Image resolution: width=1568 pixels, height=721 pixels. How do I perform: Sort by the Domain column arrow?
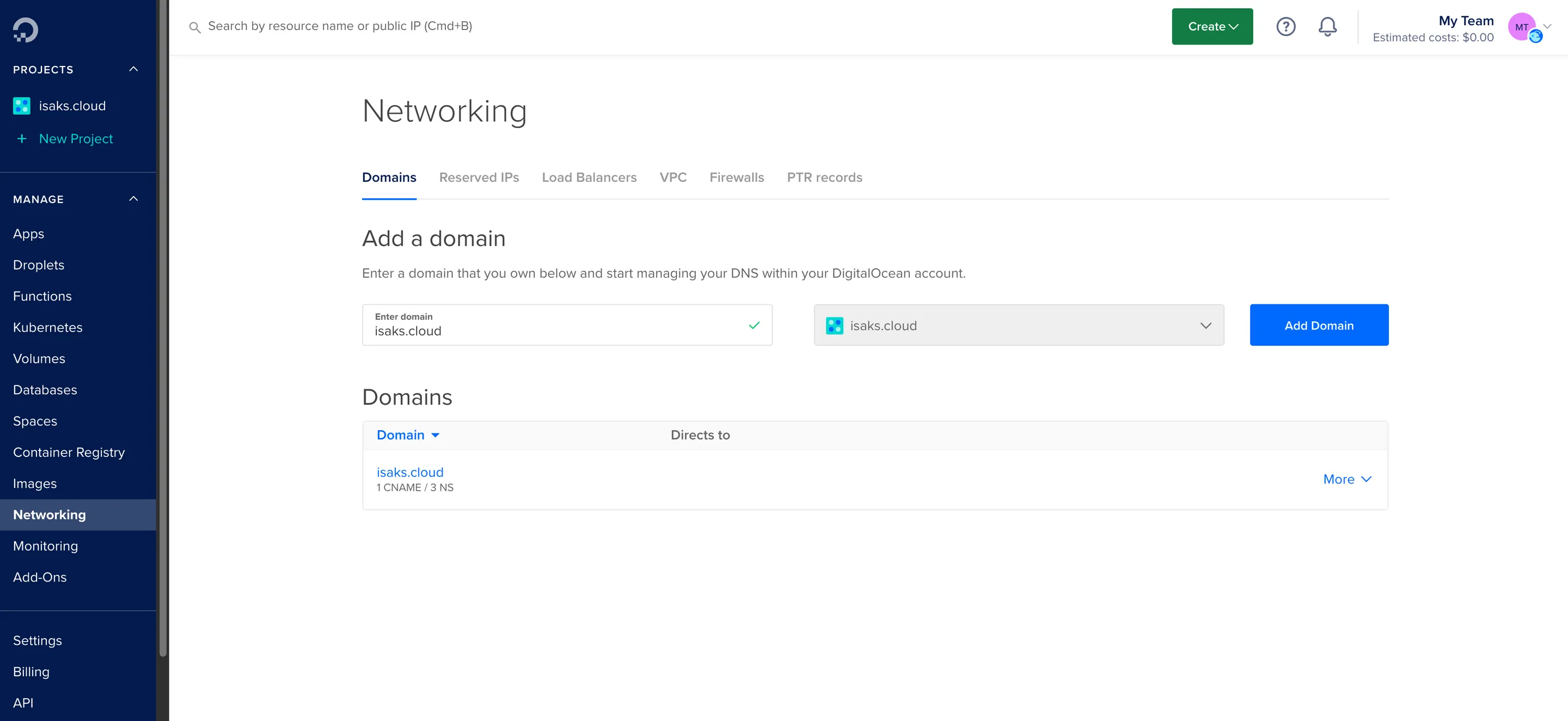[435, 436]
